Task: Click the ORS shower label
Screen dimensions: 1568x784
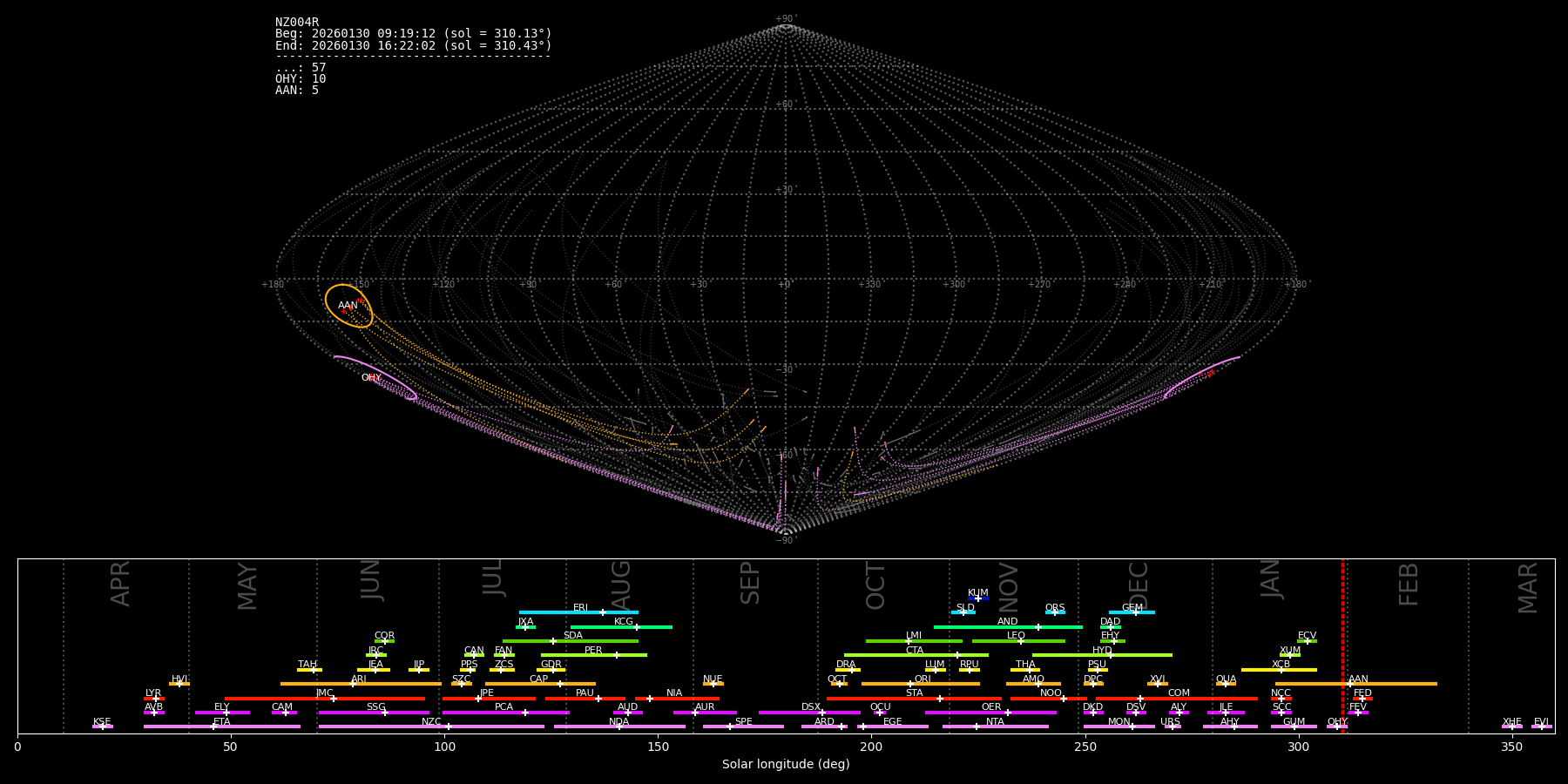Action: (1055, 608)
